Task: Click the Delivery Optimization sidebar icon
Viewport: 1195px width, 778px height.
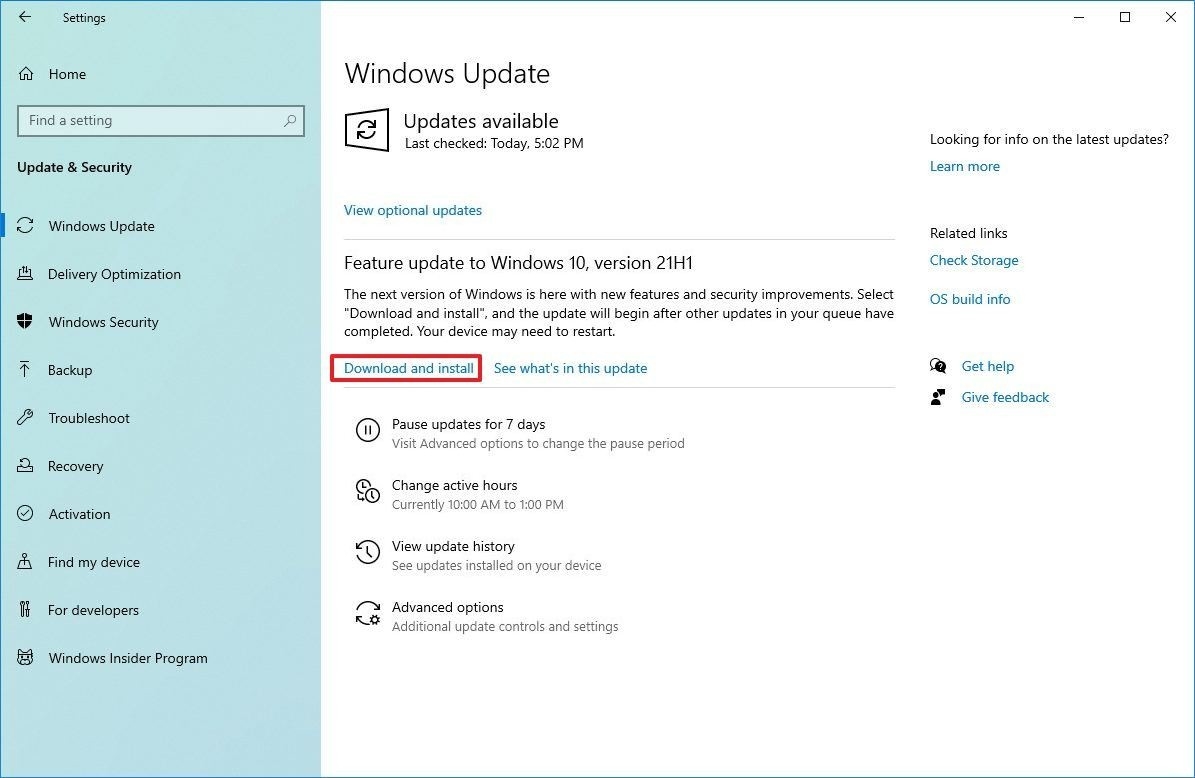Action: pyautogui.click(x=25, y=274)
